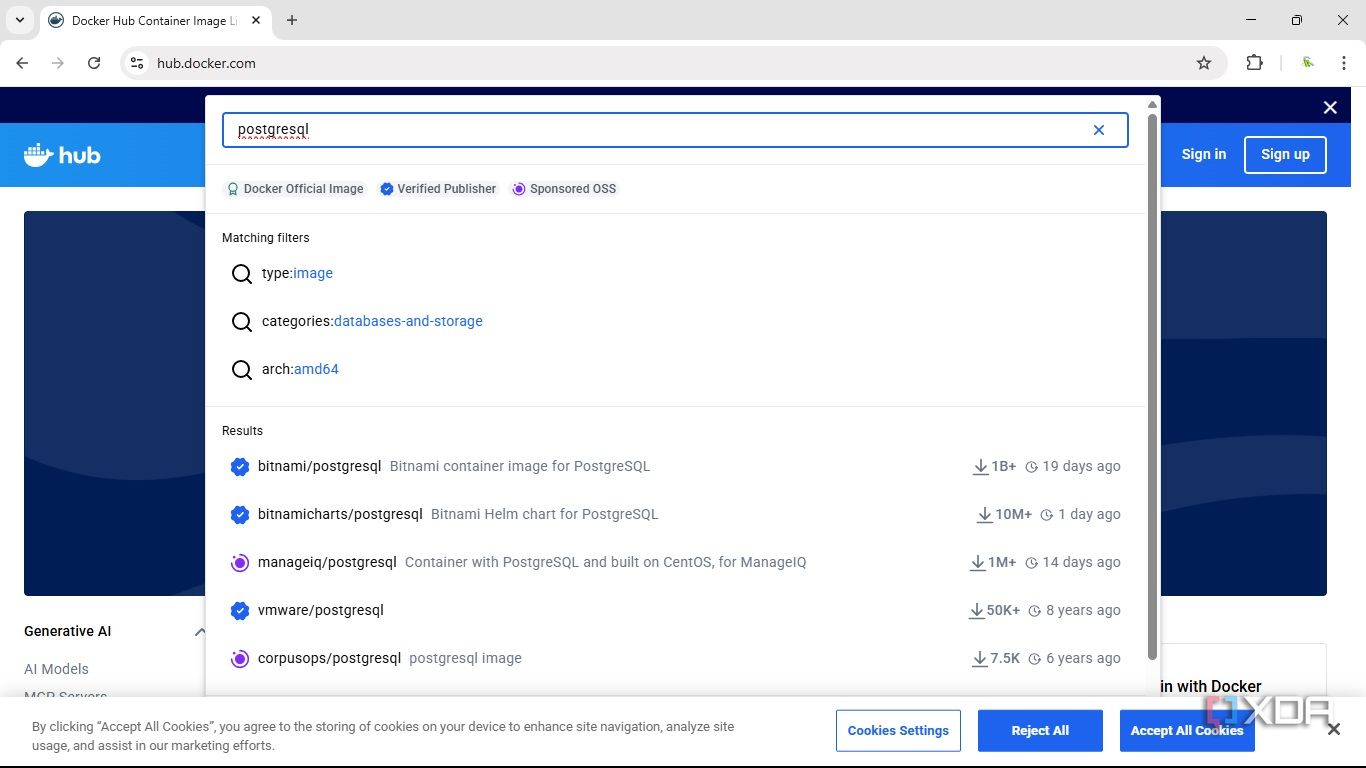View site information icon in address bar
The height and width of the screenshot is (768, 1366).
[137, 63]
